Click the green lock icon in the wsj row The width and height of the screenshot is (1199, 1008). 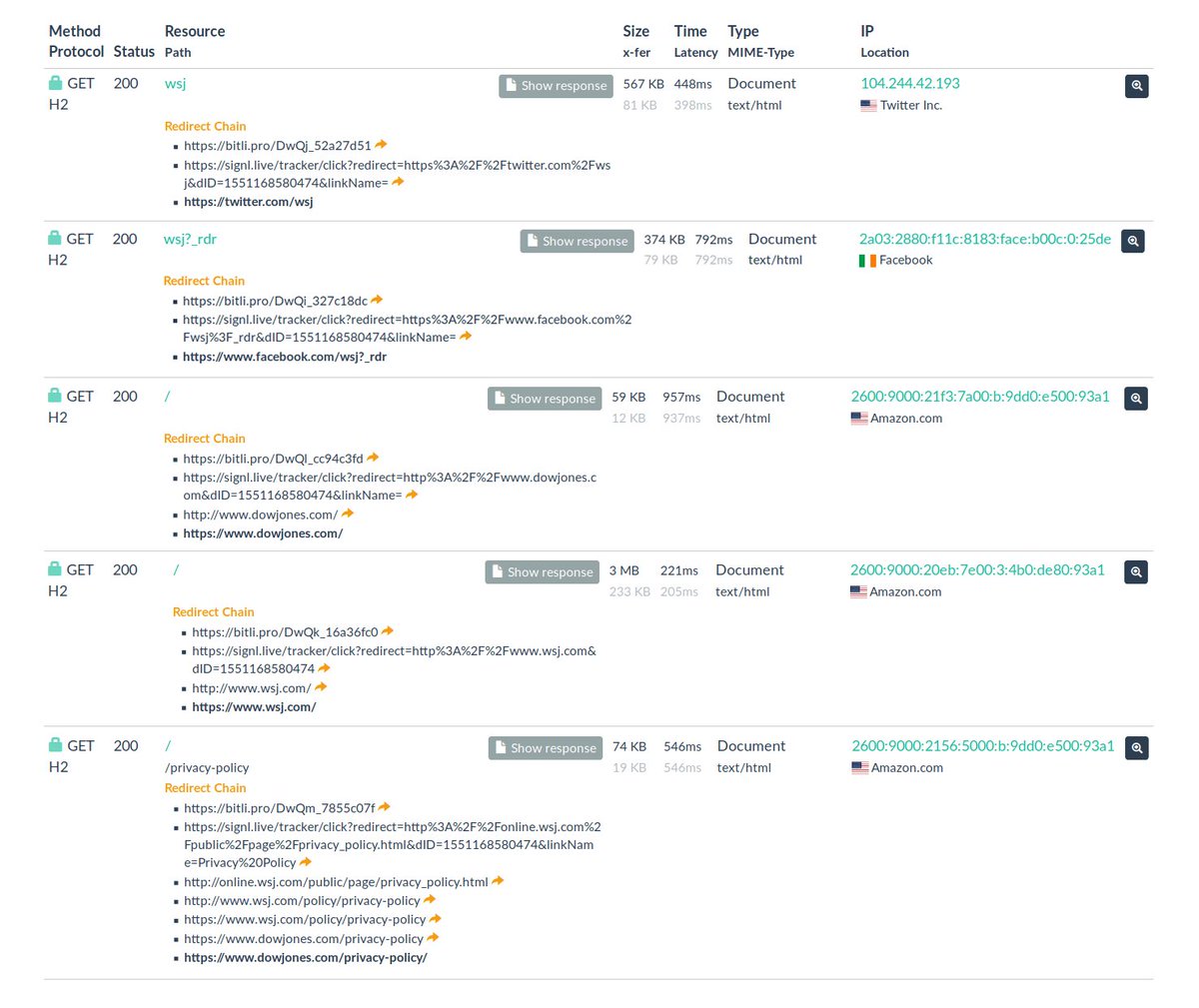pyautogui.click(x=55, y=83)
